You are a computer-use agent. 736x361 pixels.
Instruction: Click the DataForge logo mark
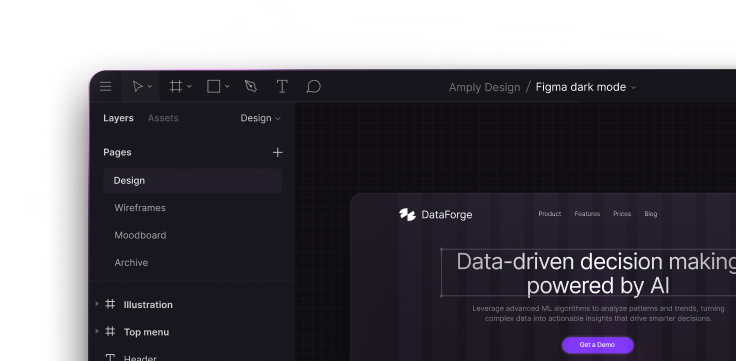tap(407, 215)
